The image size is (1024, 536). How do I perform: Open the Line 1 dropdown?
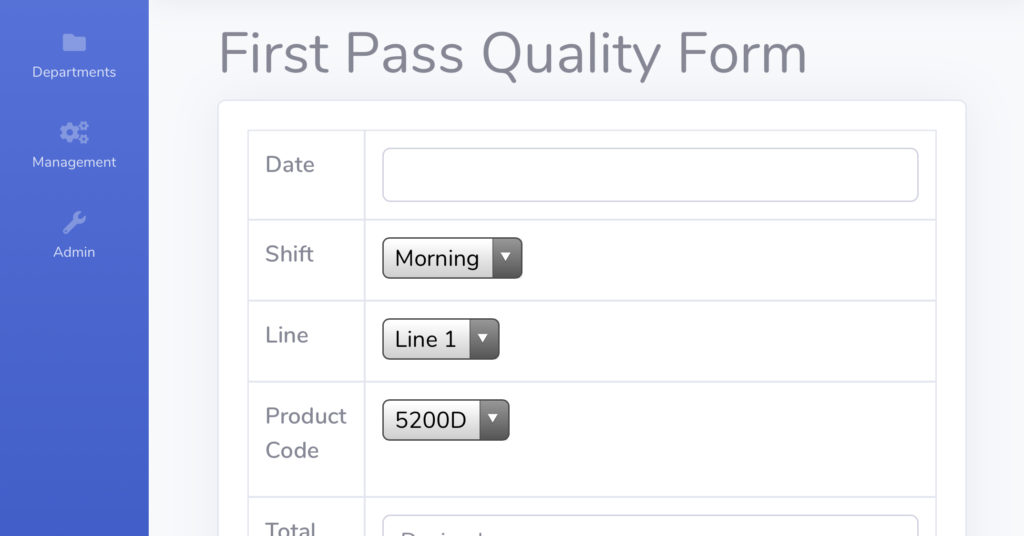tap(426, 339)
